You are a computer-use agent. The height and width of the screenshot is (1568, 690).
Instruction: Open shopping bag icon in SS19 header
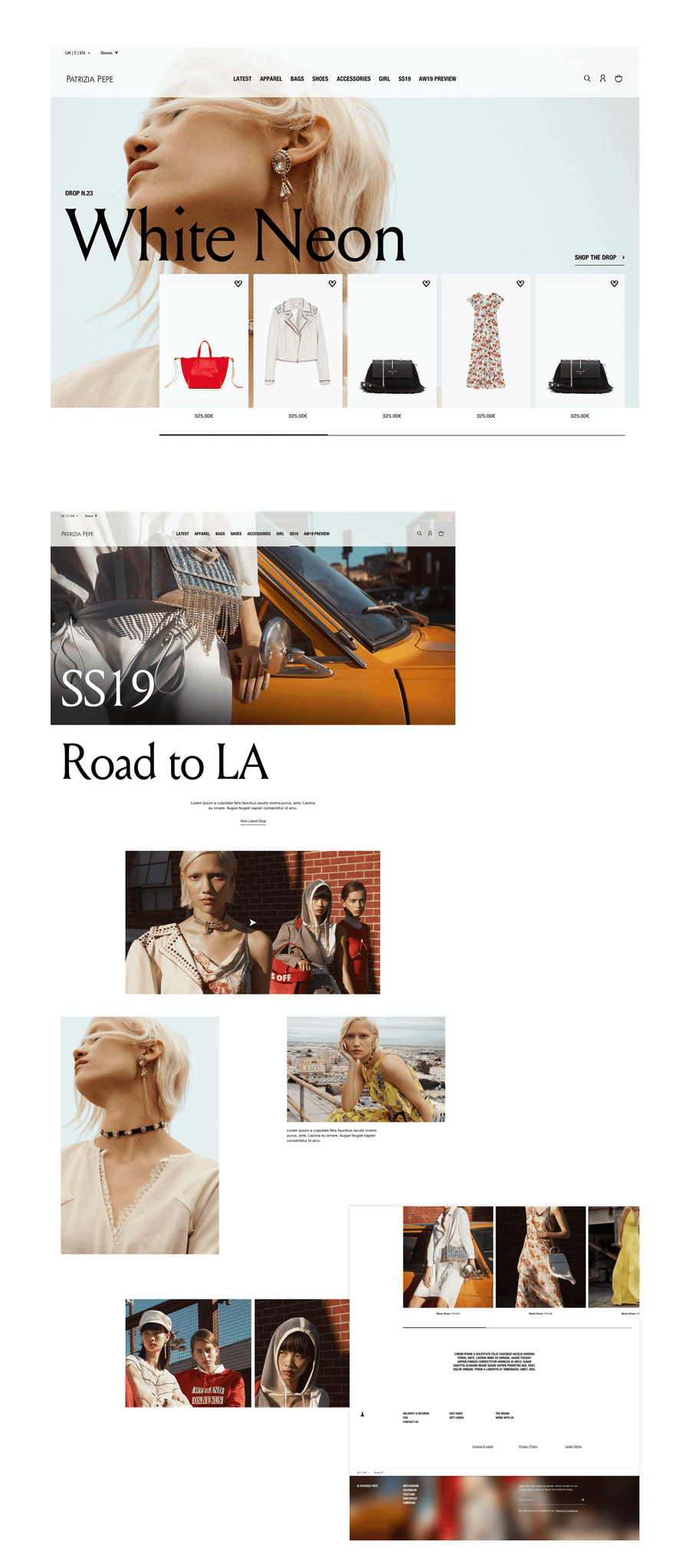pyautogui.click(x=441, y=534)
